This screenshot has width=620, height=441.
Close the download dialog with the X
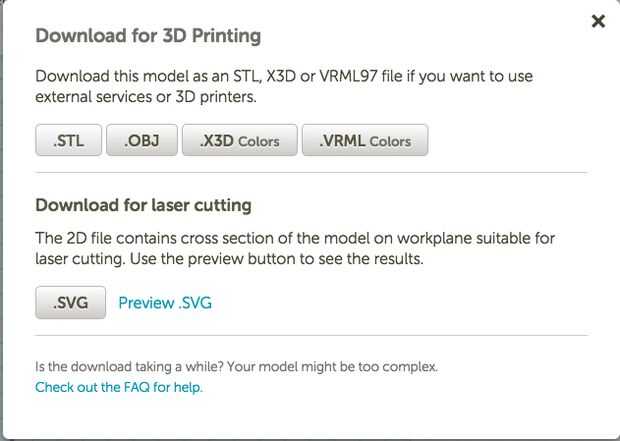(598, 21)
